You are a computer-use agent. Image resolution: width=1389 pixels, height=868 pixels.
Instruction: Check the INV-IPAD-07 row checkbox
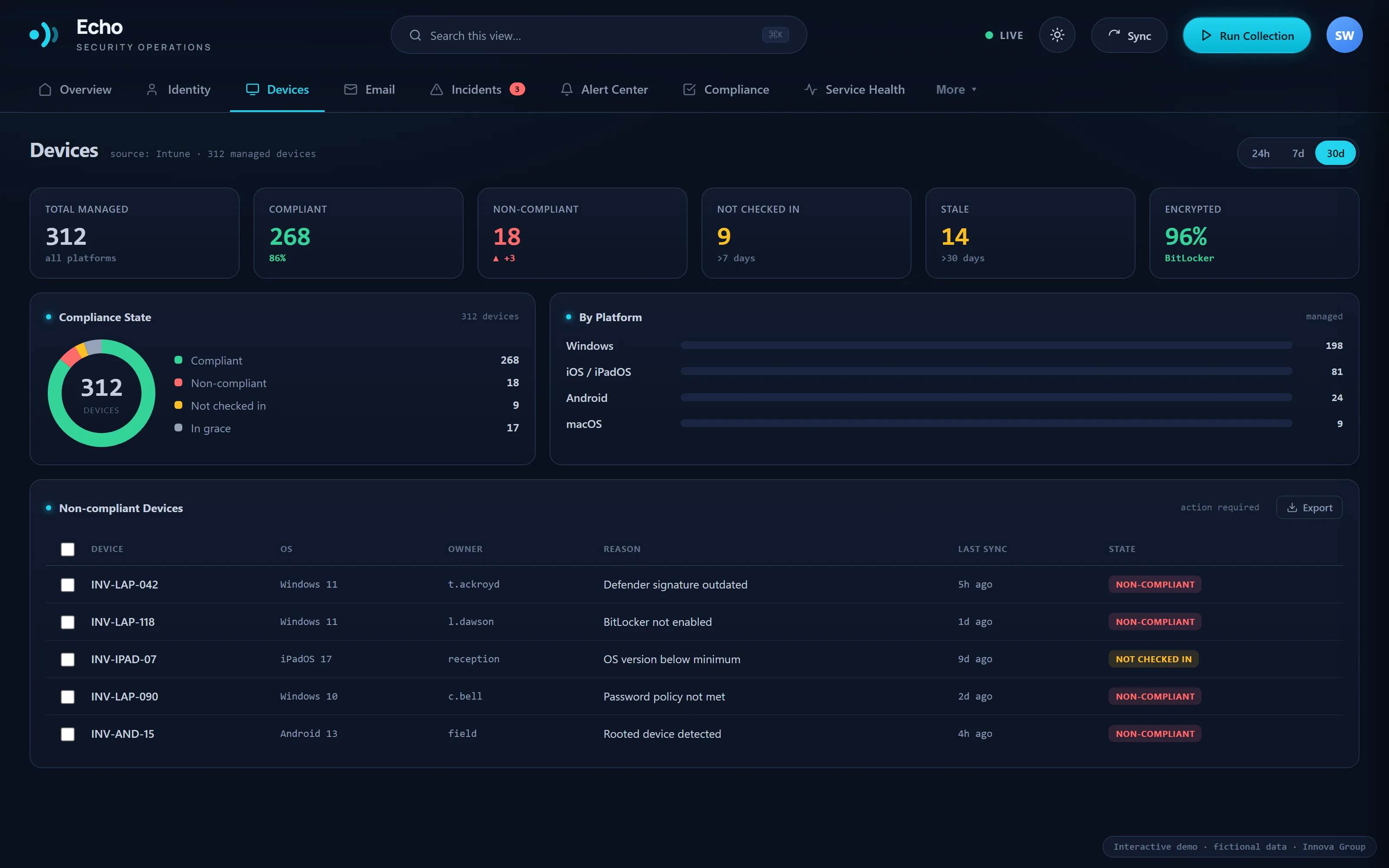pyautogui.click(x=68, y=659)
